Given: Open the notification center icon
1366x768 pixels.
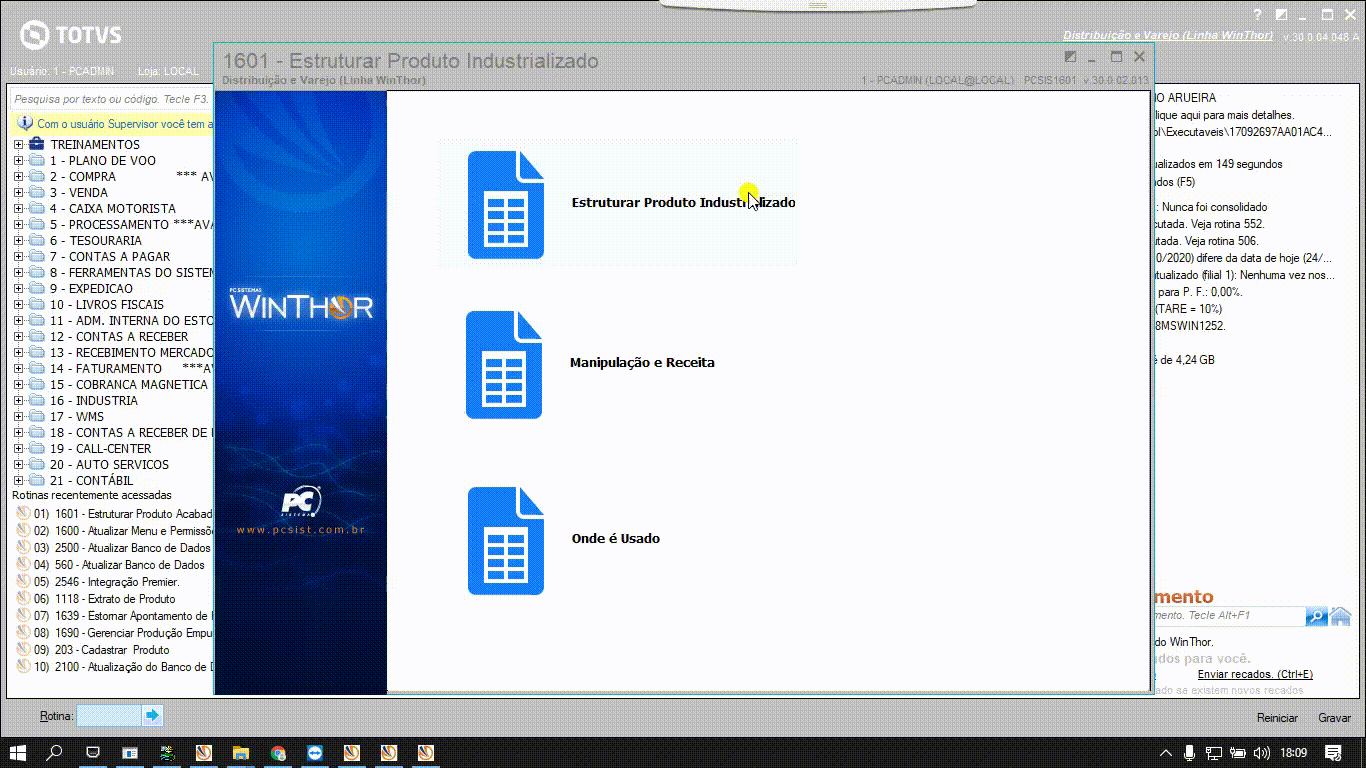Looking at the screenshot, I should 1333,752.
